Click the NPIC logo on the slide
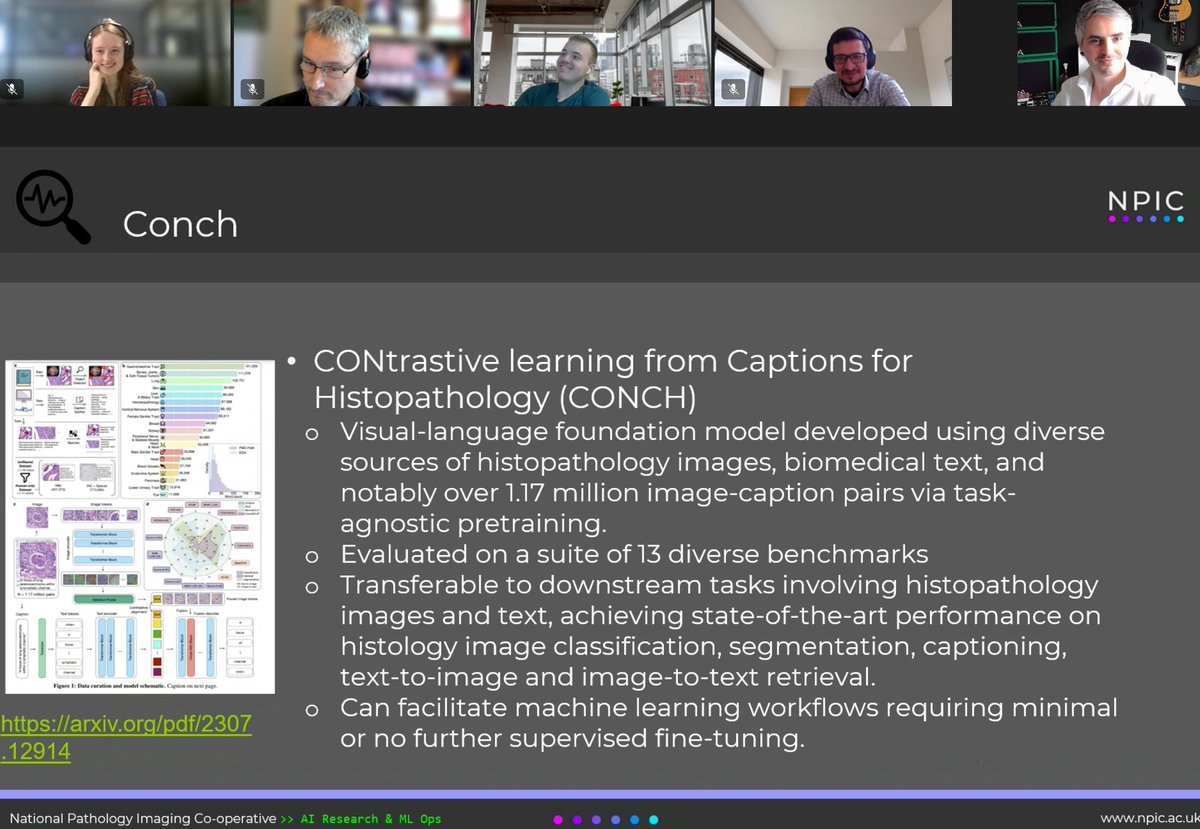 point(1146,205)
